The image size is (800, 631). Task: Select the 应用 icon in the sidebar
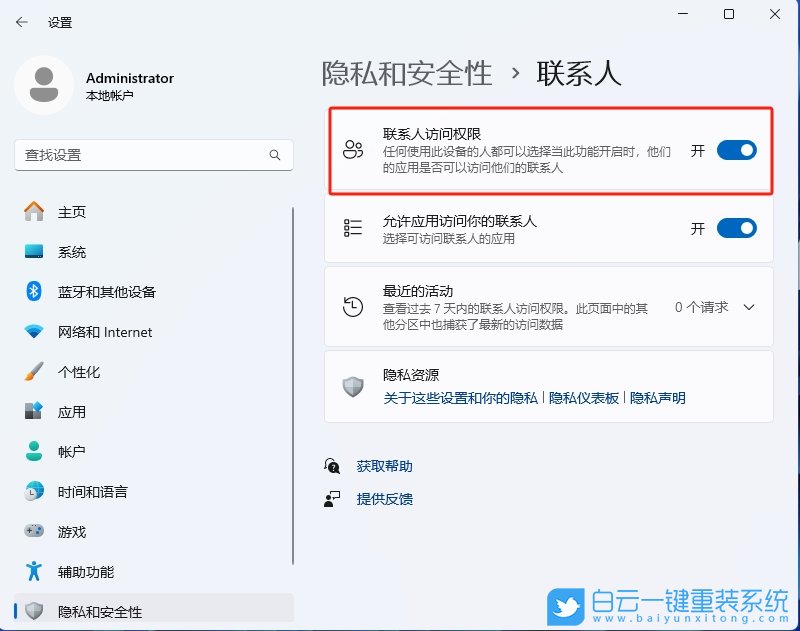(36, 412)
